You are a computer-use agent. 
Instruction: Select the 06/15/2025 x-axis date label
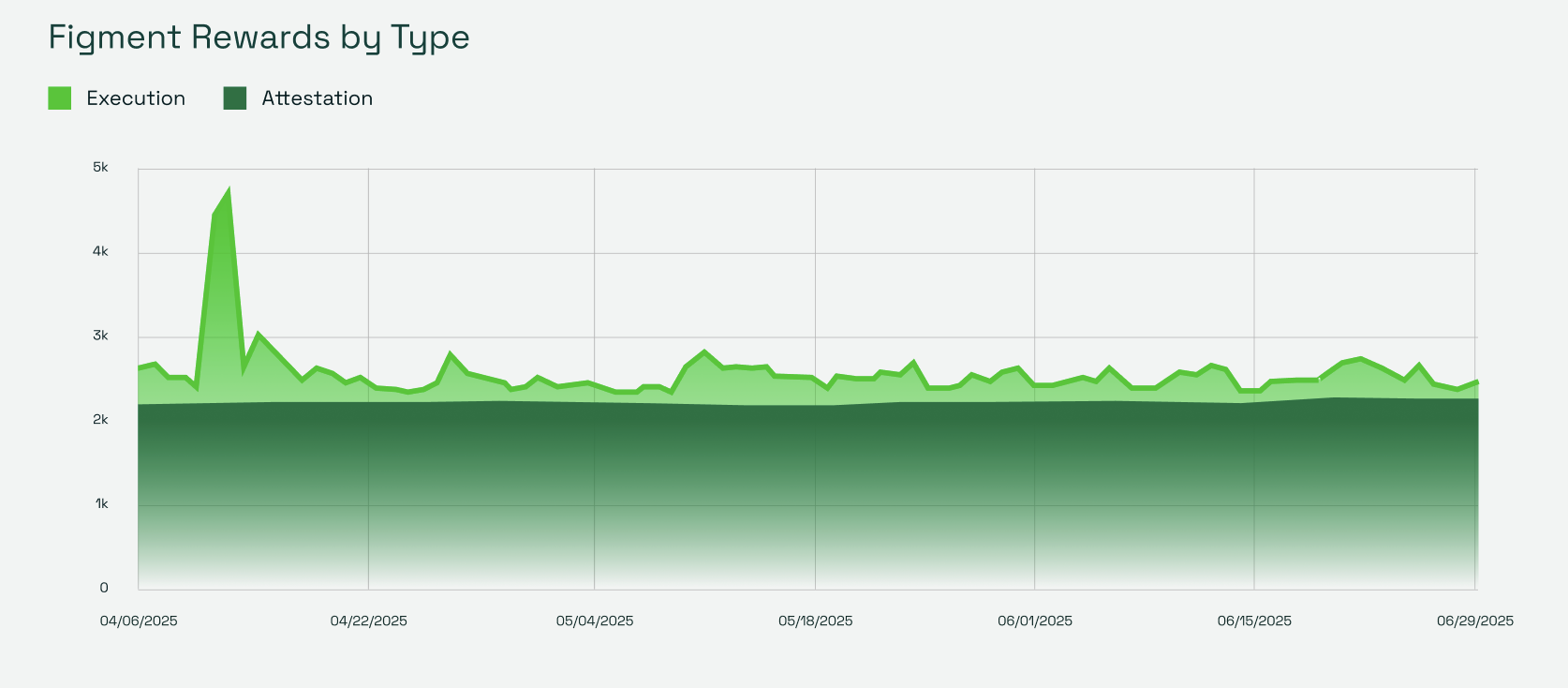click(1254, 621)
